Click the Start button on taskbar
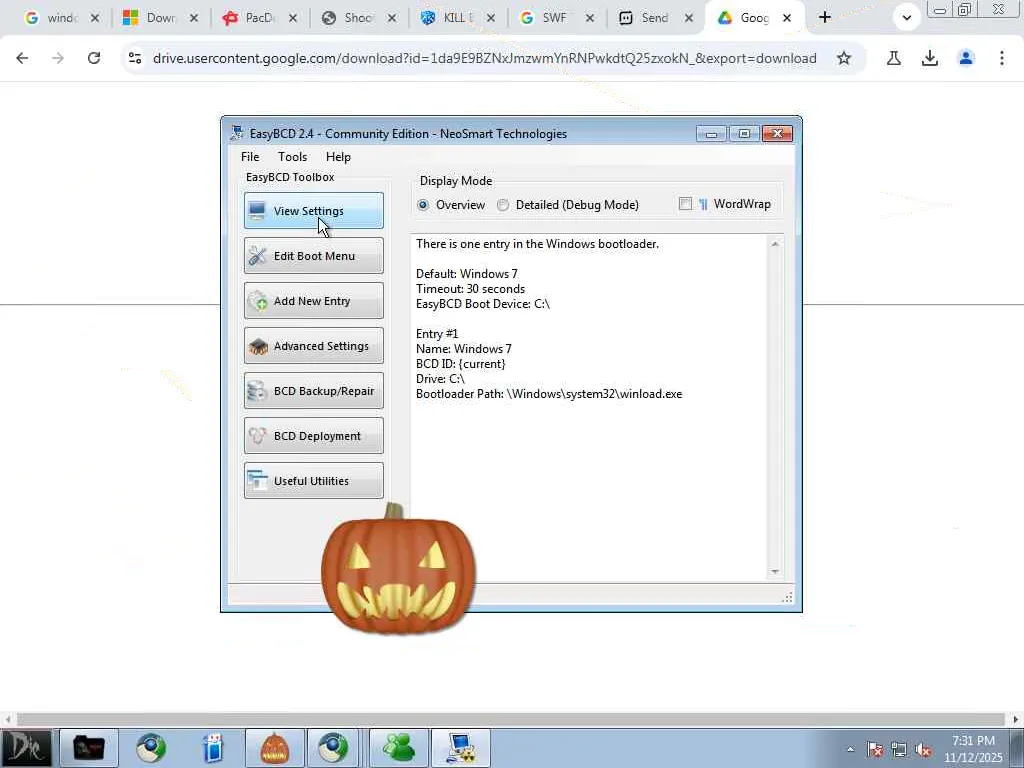The image size is (1024, 768). (x=25, y=748)
